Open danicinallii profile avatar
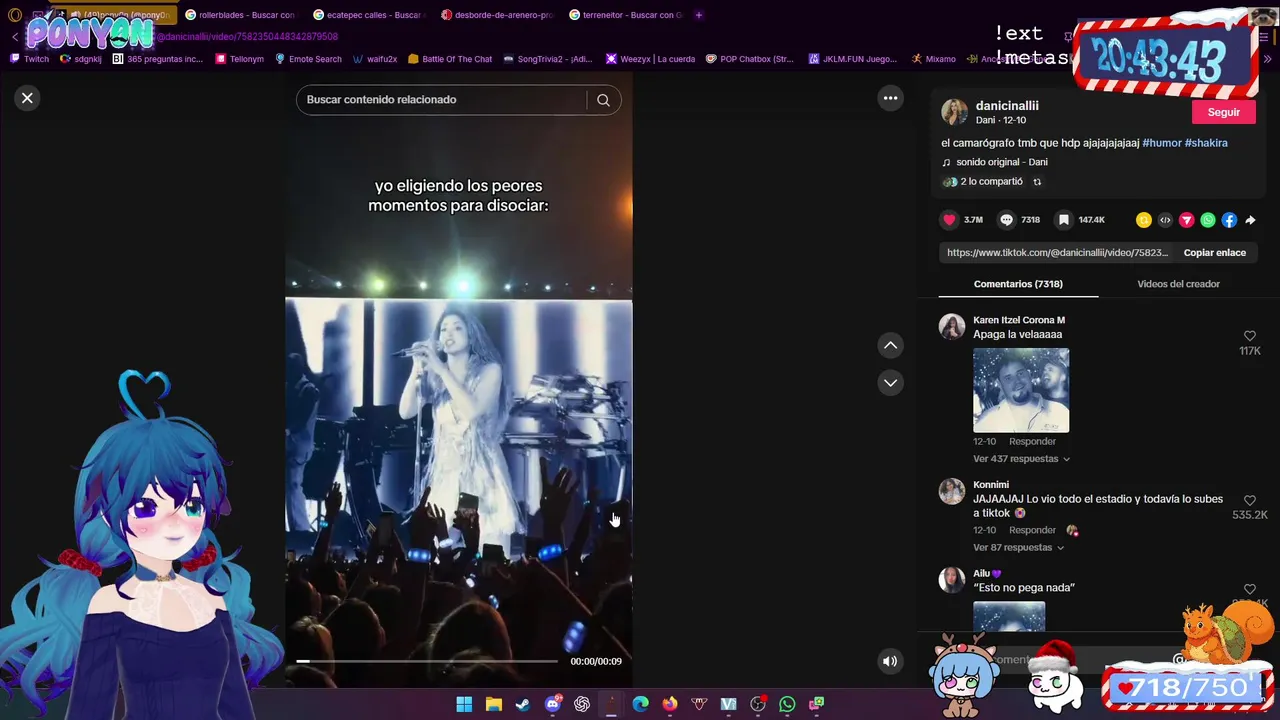 click(954, 112)
